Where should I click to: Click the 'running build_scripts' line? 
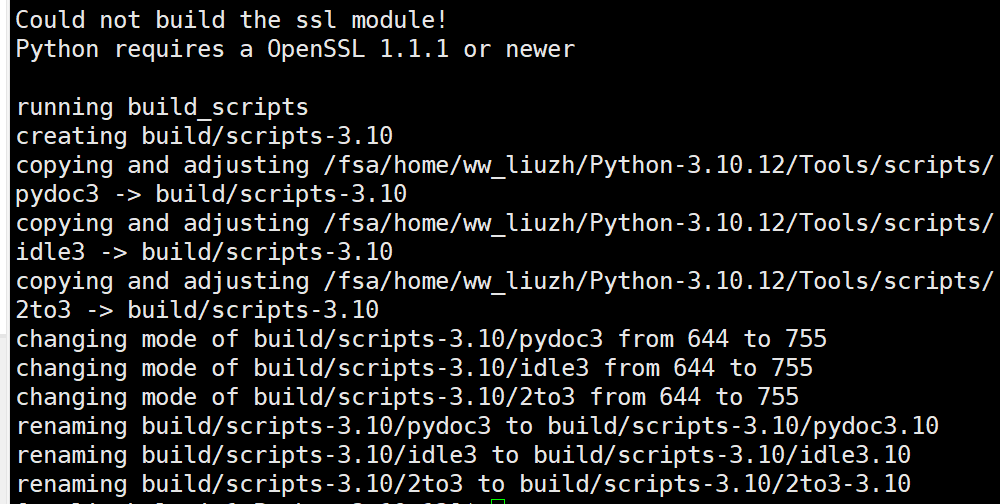pyautogui.click(x=162, y=107)
